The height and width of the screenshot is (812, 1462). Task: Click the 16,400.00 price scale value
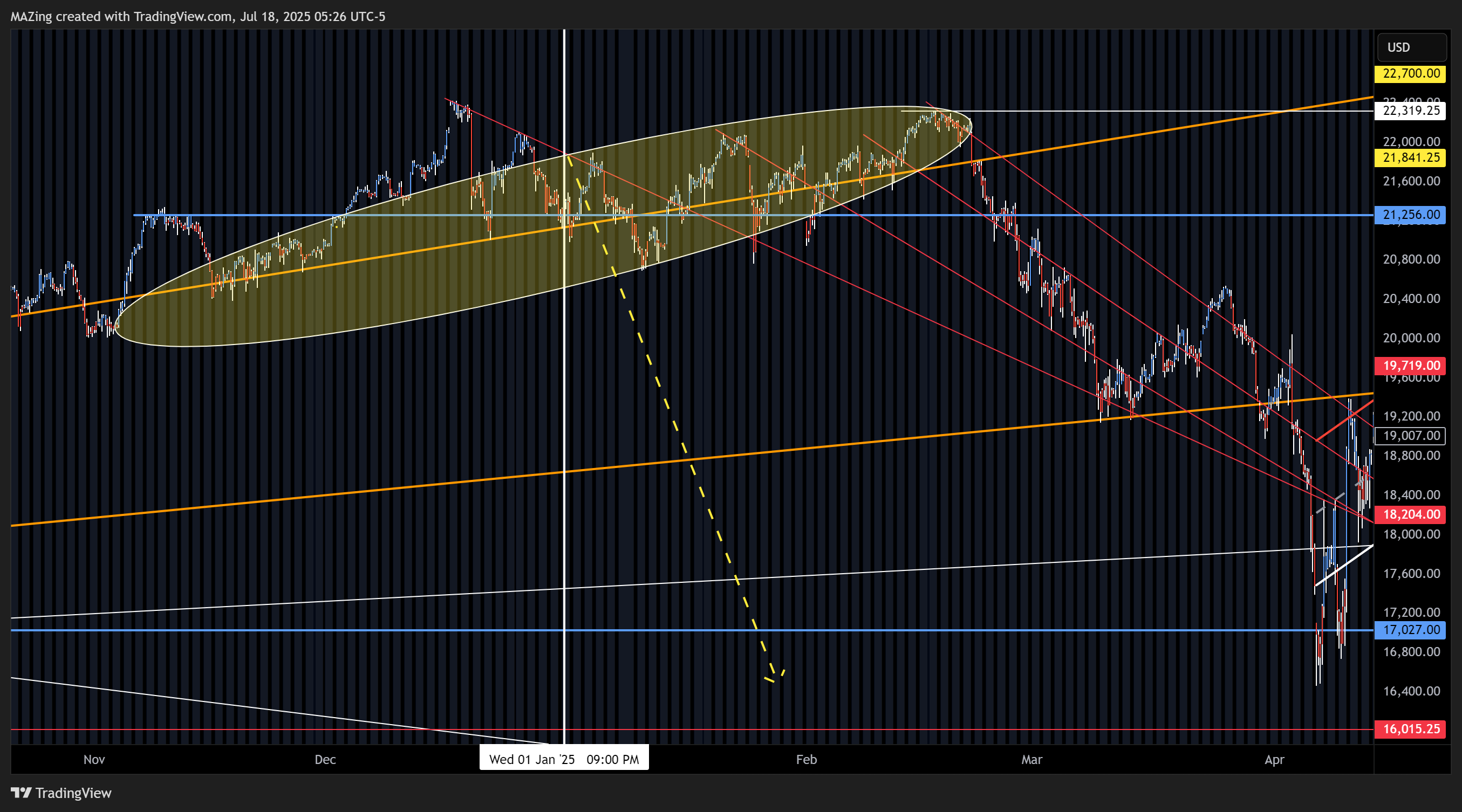pyautogui.click(x=1411, y=691)
